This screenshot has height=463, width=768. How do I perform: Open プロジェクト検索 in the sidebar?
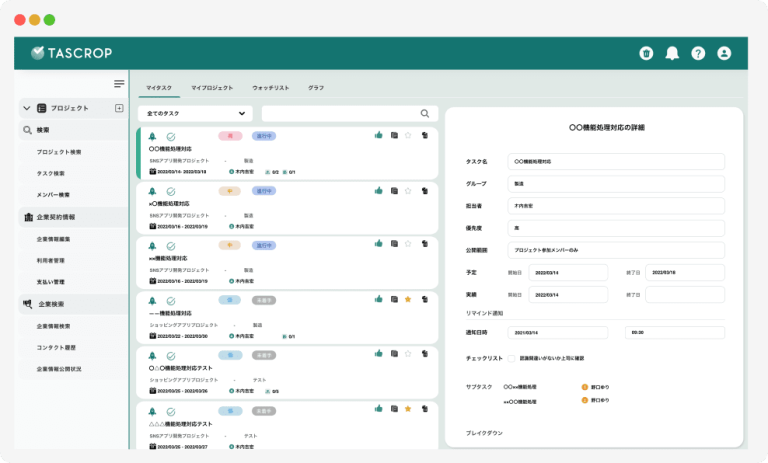click(x=66, y=152)
